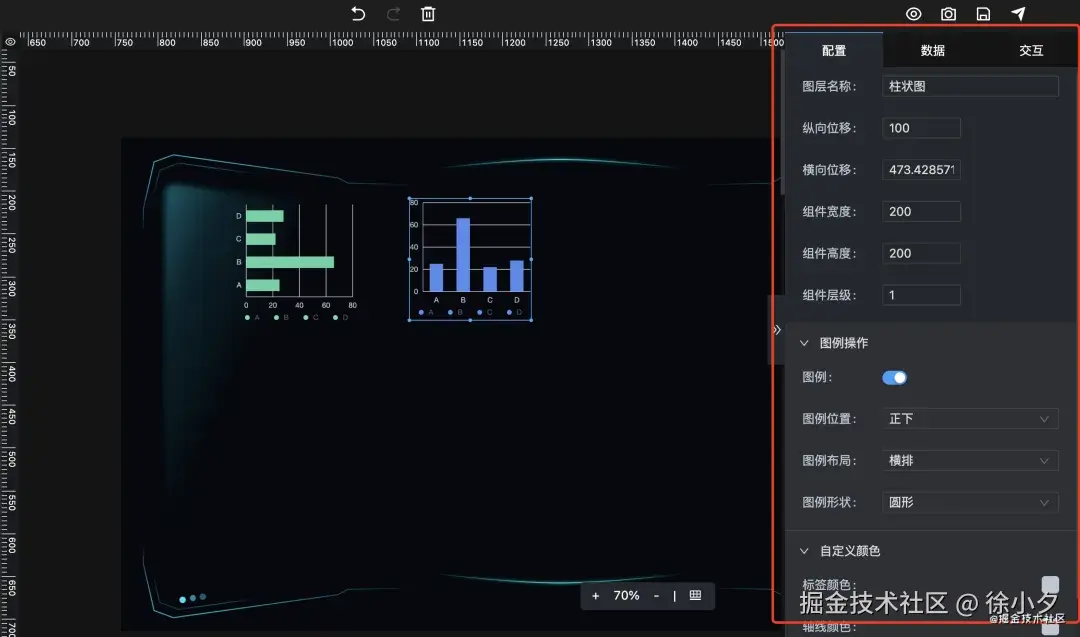Click the undo icon in the toolbar
The height and width of the screenshot is (637, 1080).
(358, 14)
